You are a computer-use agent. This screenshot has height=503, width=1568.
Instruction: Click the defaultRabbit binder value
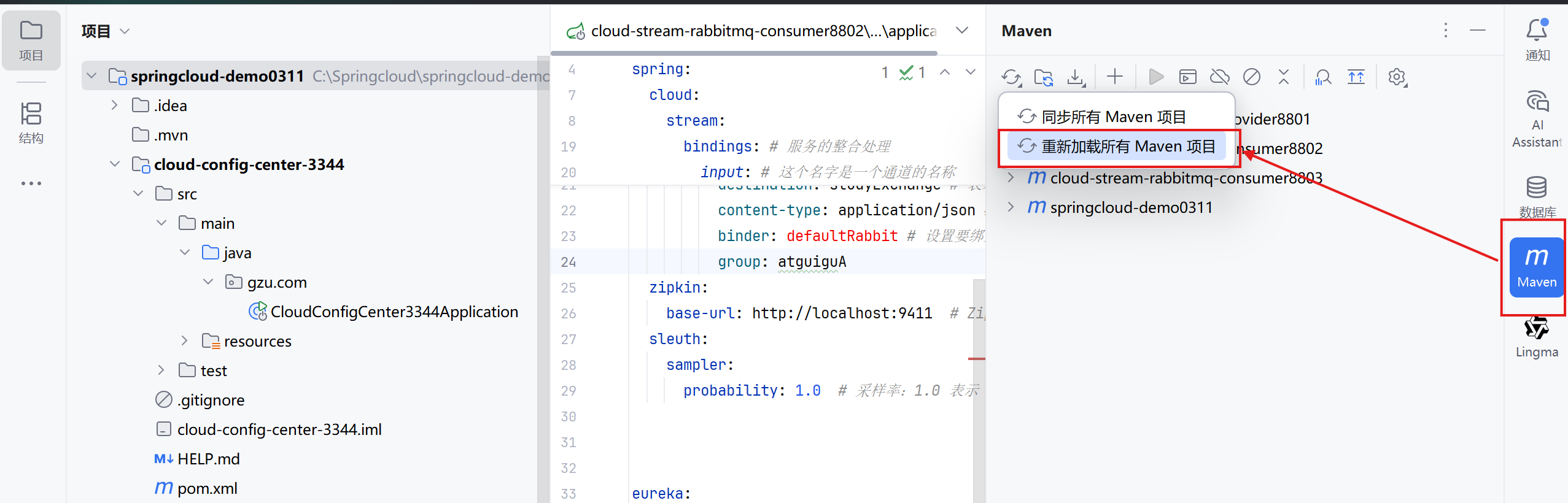click(x=842, y=236)
